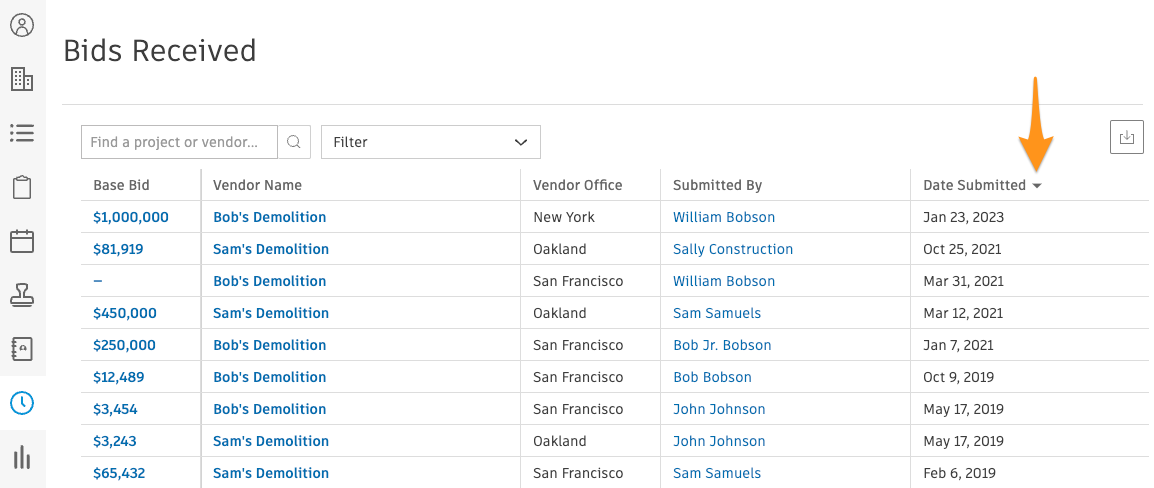The height and width of the screenshot is (488, 1154).
Task: Open the list view sidebar icon
Action: pos(22,133)
